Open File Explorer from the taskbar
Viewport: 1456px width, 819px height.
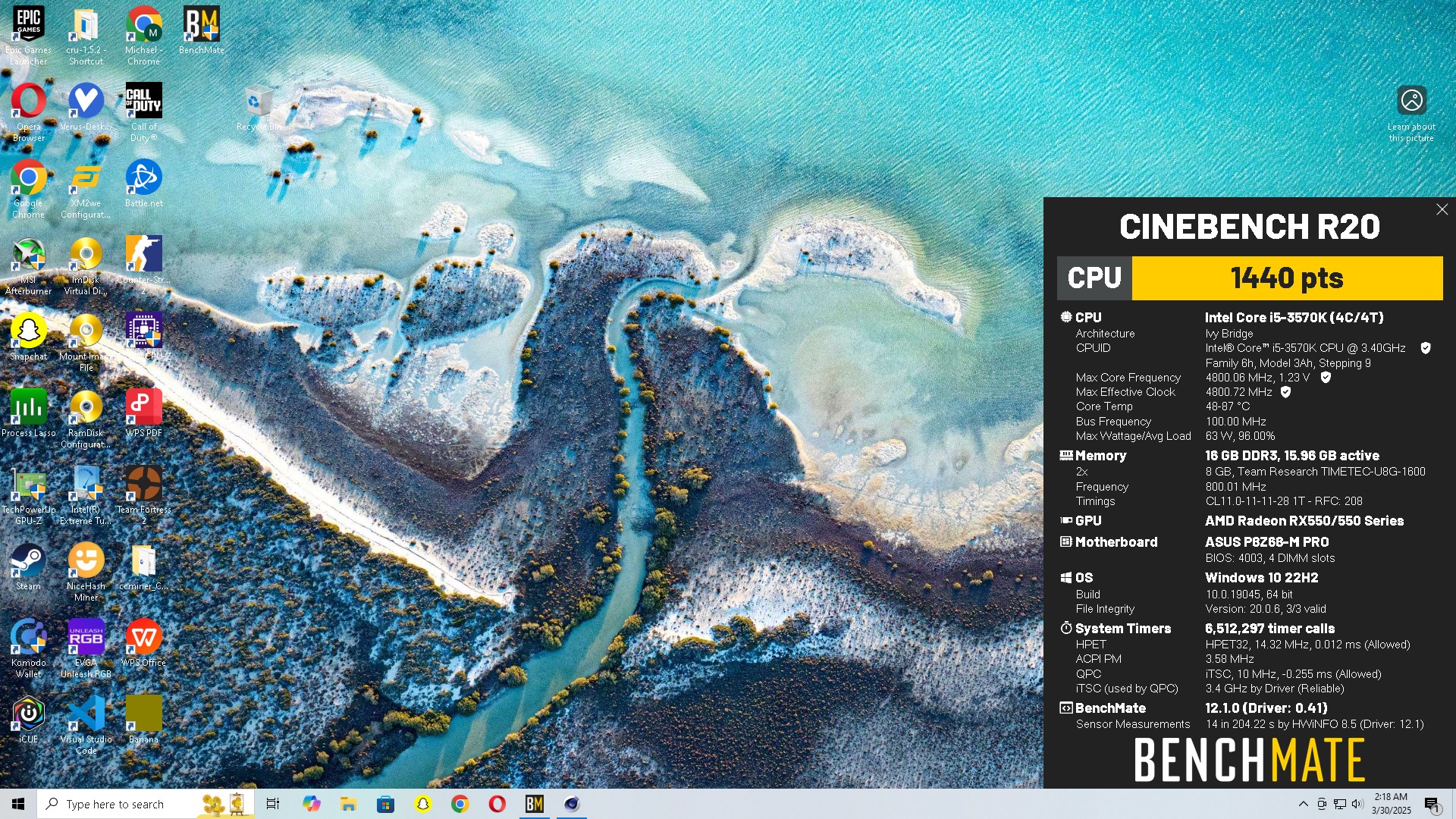348,804
